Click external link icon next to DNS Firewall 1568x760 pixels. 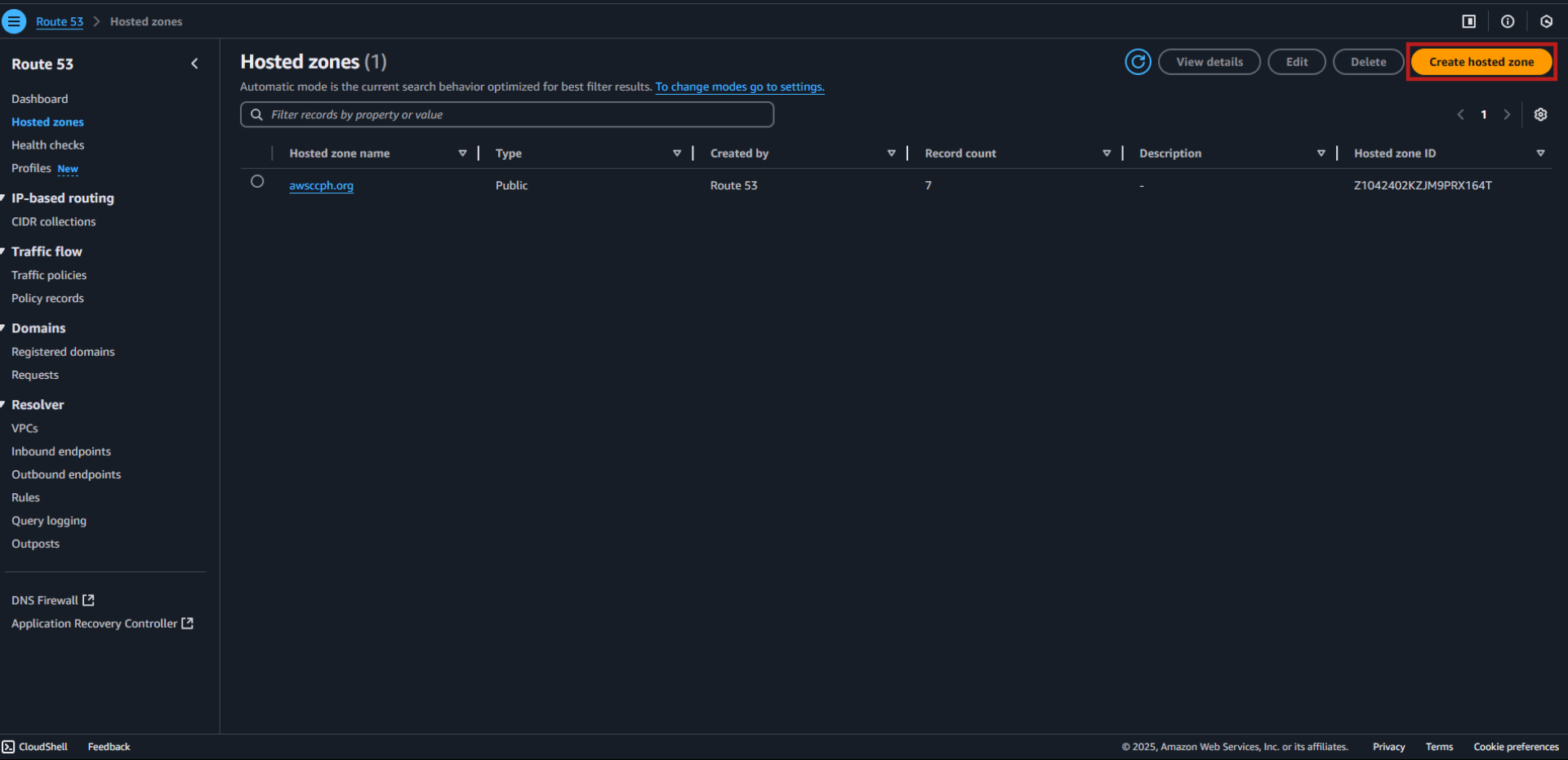click(88, 600)
